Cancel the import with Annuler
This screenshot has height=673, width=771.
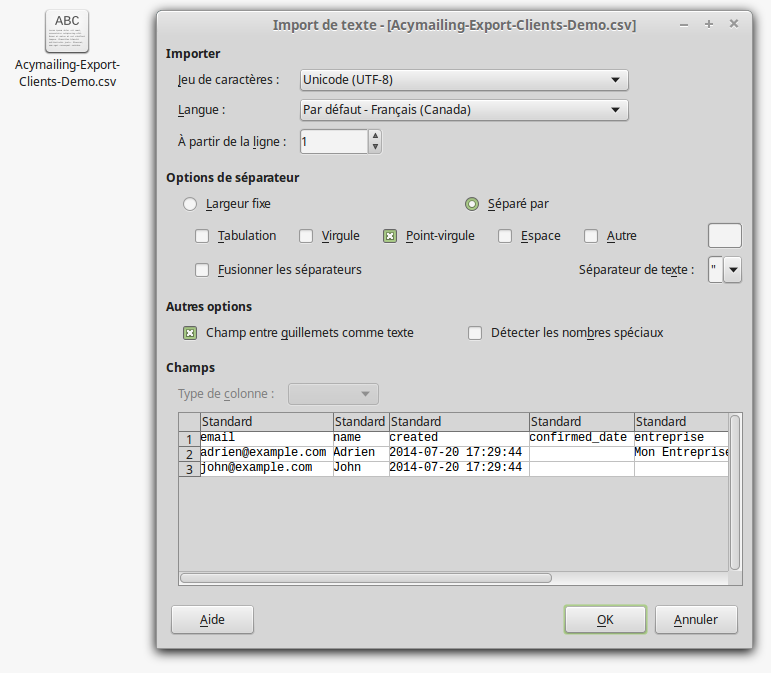click(696, 619)
